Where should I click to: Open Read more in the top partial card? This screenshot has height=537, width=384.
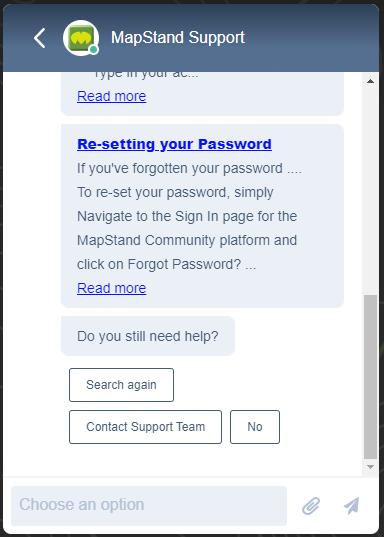tap(112, 96)
